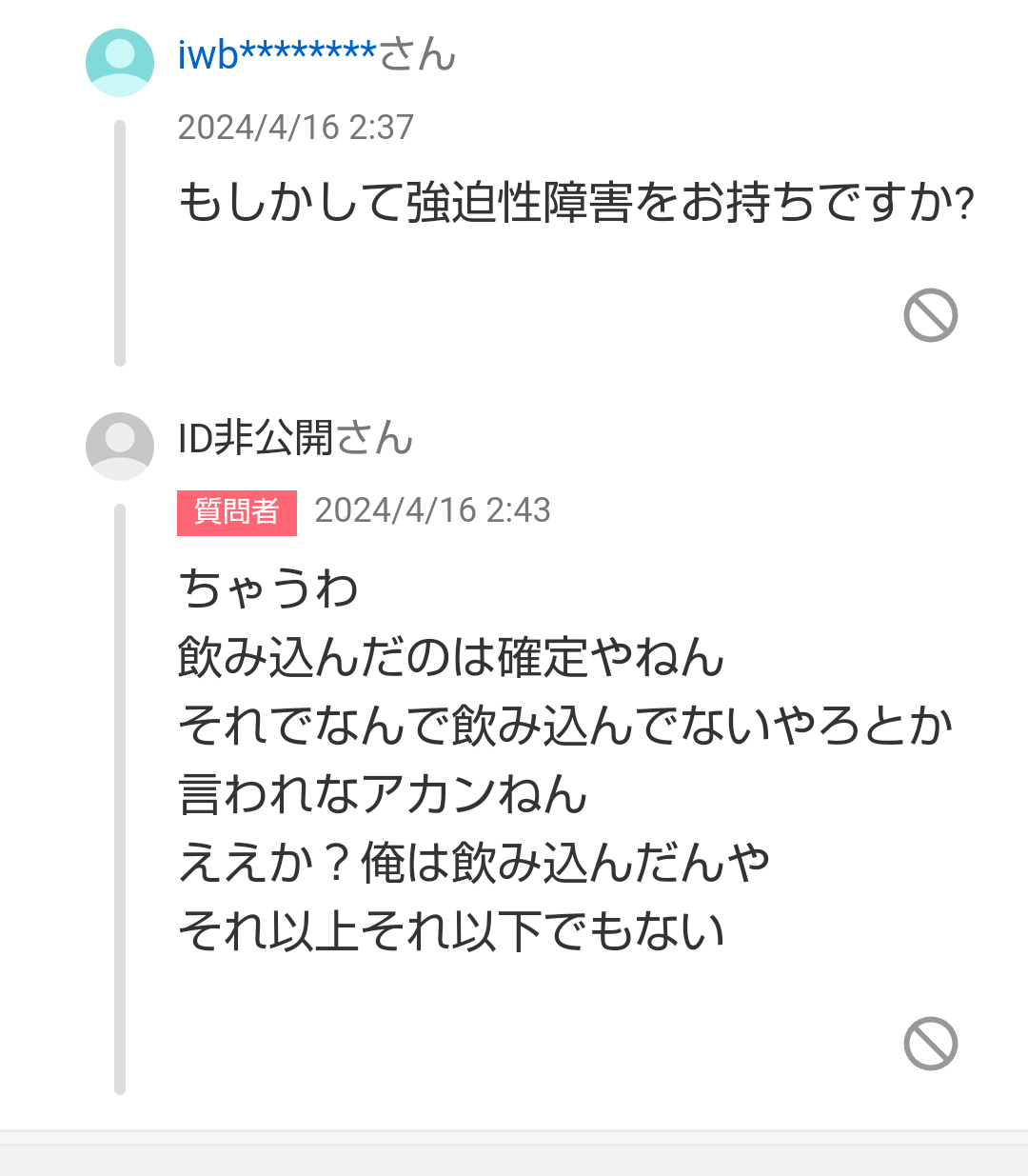
Task: Click the gray thread line beside 質問者's reply
Action: click(120, 800)
